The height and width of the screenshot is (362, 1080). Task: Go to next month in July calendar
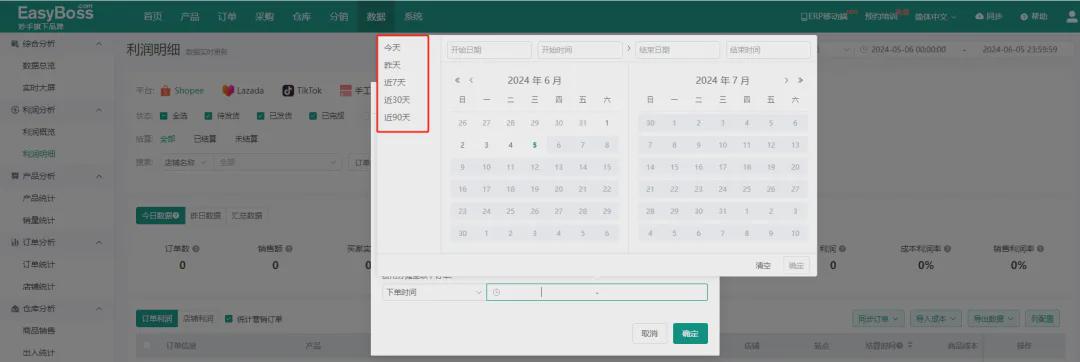786,81
